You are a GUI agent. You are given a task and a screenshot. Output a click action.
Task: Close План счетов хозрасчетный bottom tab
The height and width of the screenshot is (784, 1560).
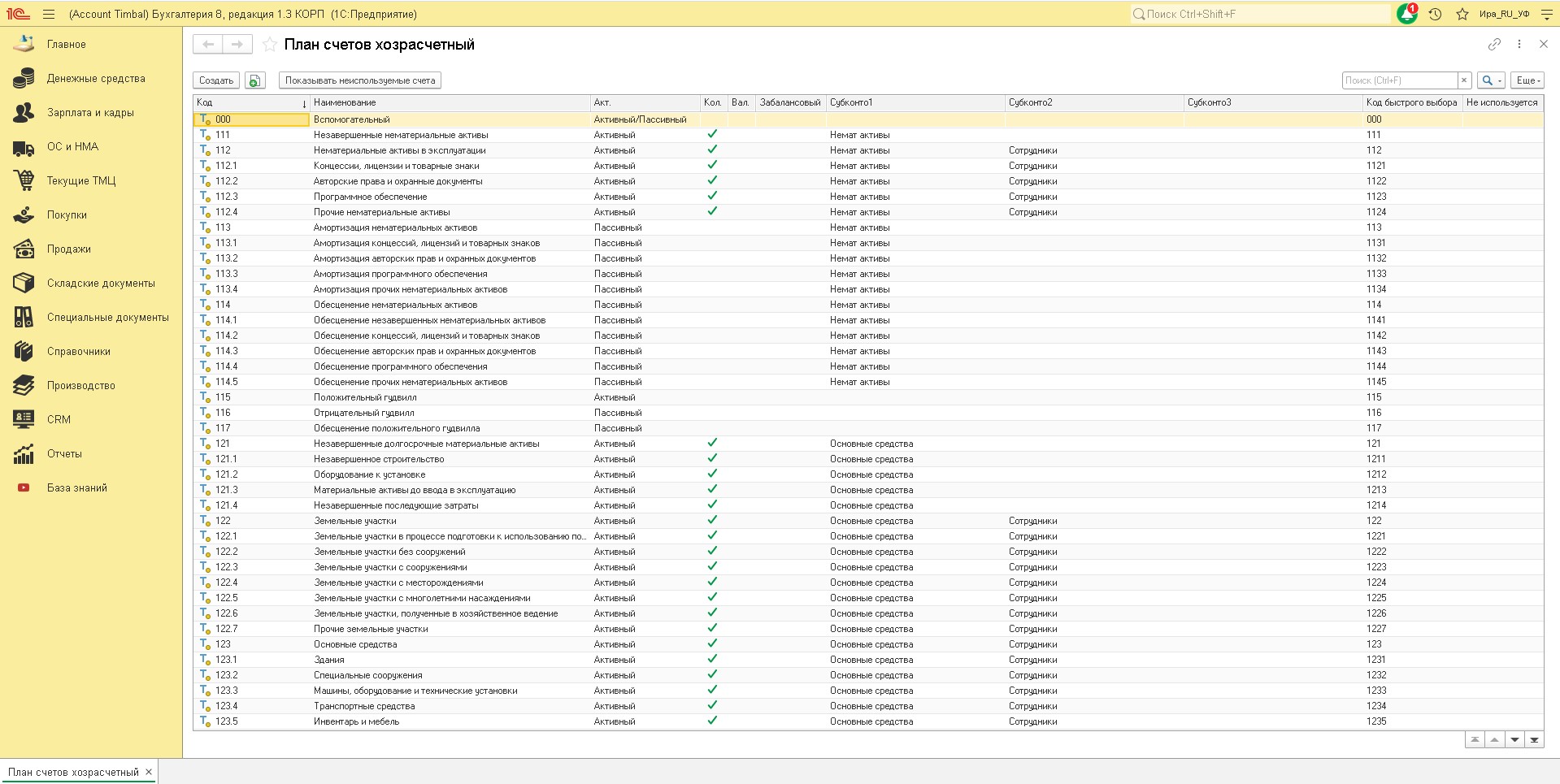[x=149, y=772]
